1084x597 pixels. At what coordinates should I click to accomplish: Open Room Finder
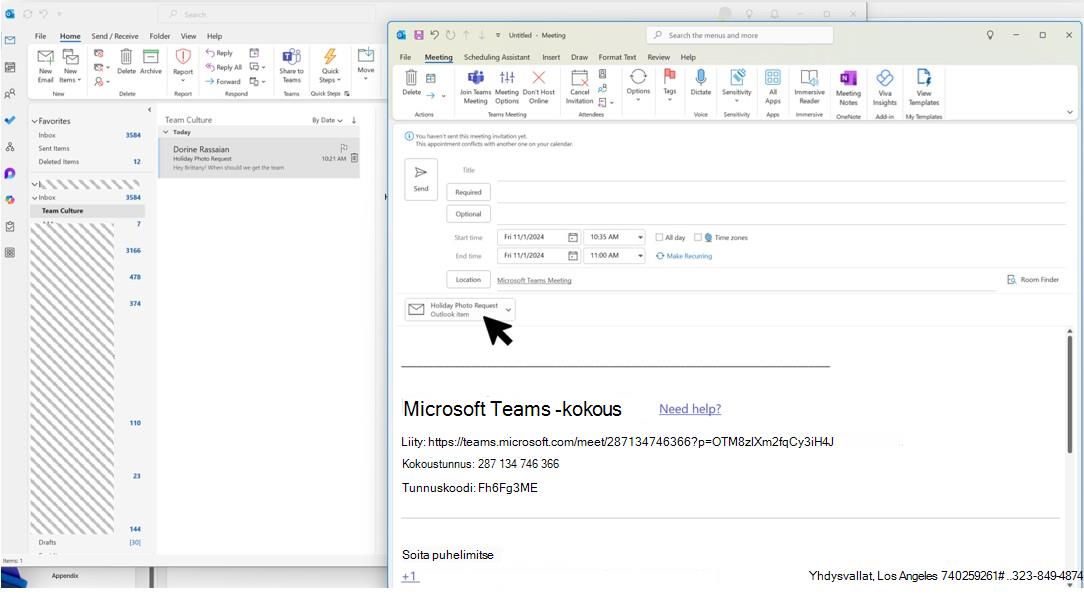click(x=1033, y=280)
